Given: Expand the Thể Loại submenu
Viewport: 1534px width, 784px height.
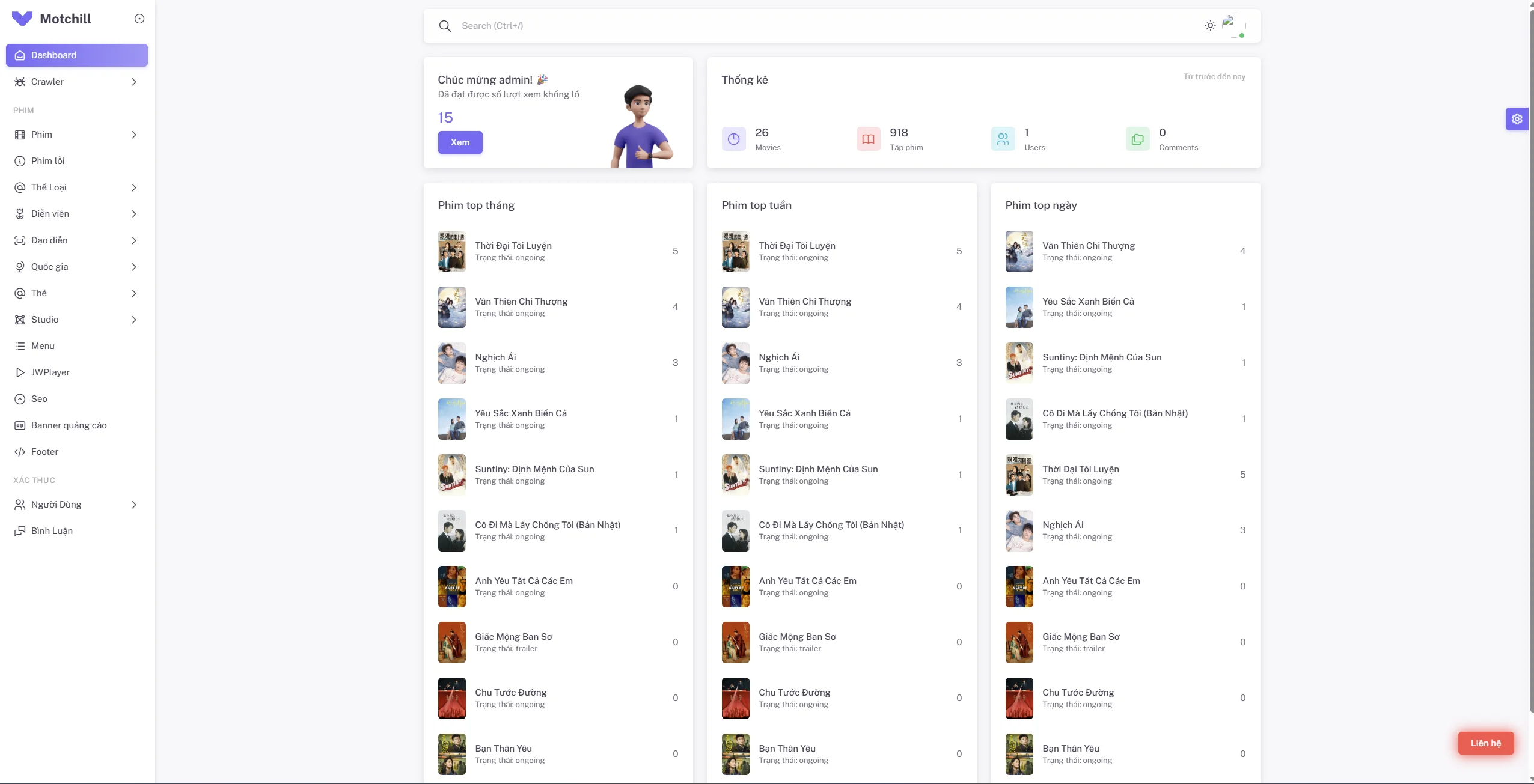Looking at the screenshot, I should [134, 187].
